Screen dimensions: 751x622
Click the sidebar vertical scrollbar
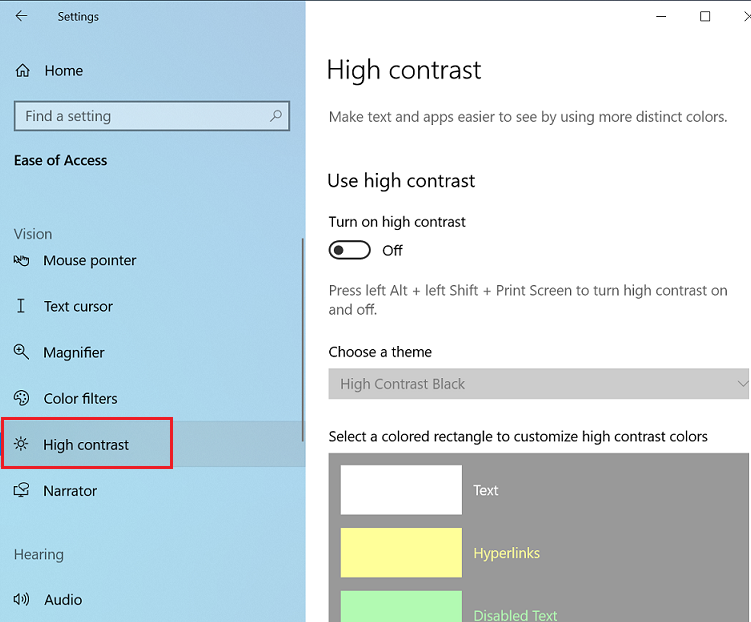302,340
